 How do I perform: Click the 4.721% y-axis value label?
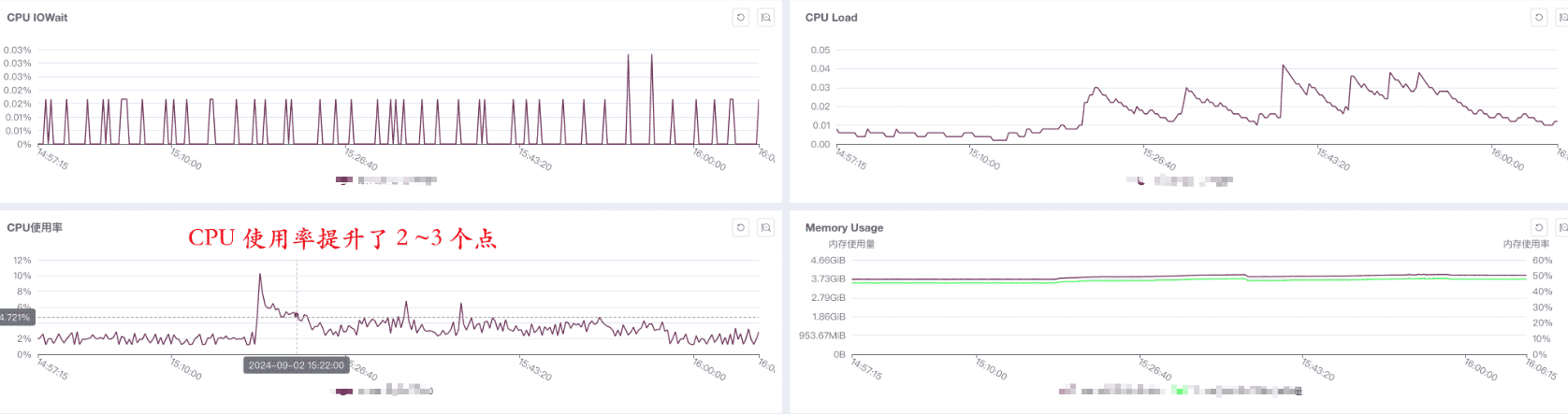click(16, 318)
